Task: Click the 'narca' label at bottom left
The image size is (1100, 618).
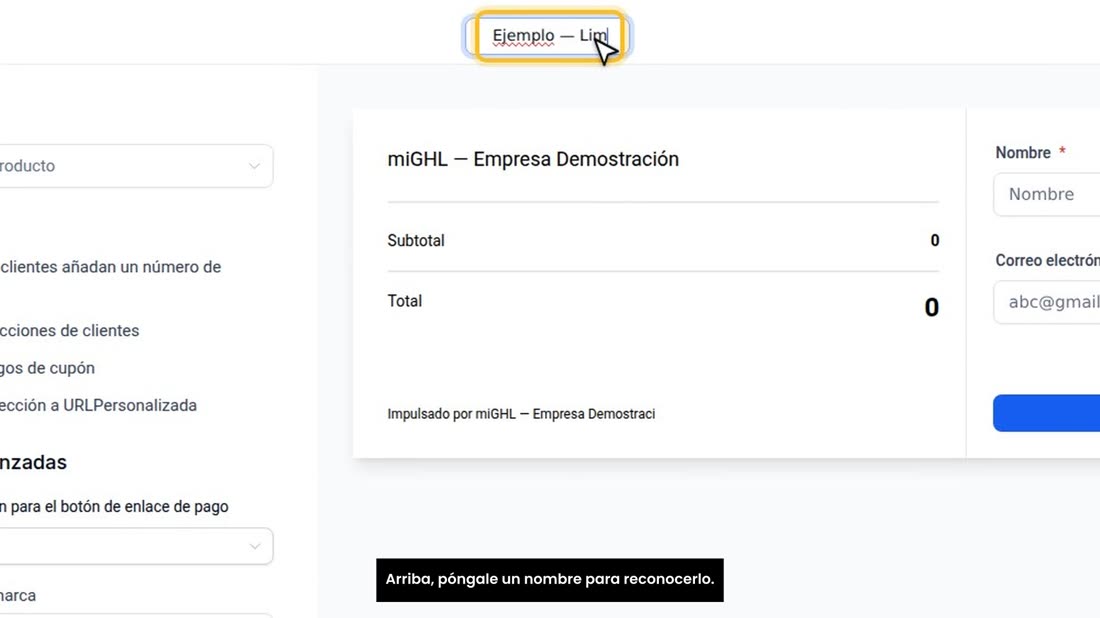Action: tap(18, 596)
